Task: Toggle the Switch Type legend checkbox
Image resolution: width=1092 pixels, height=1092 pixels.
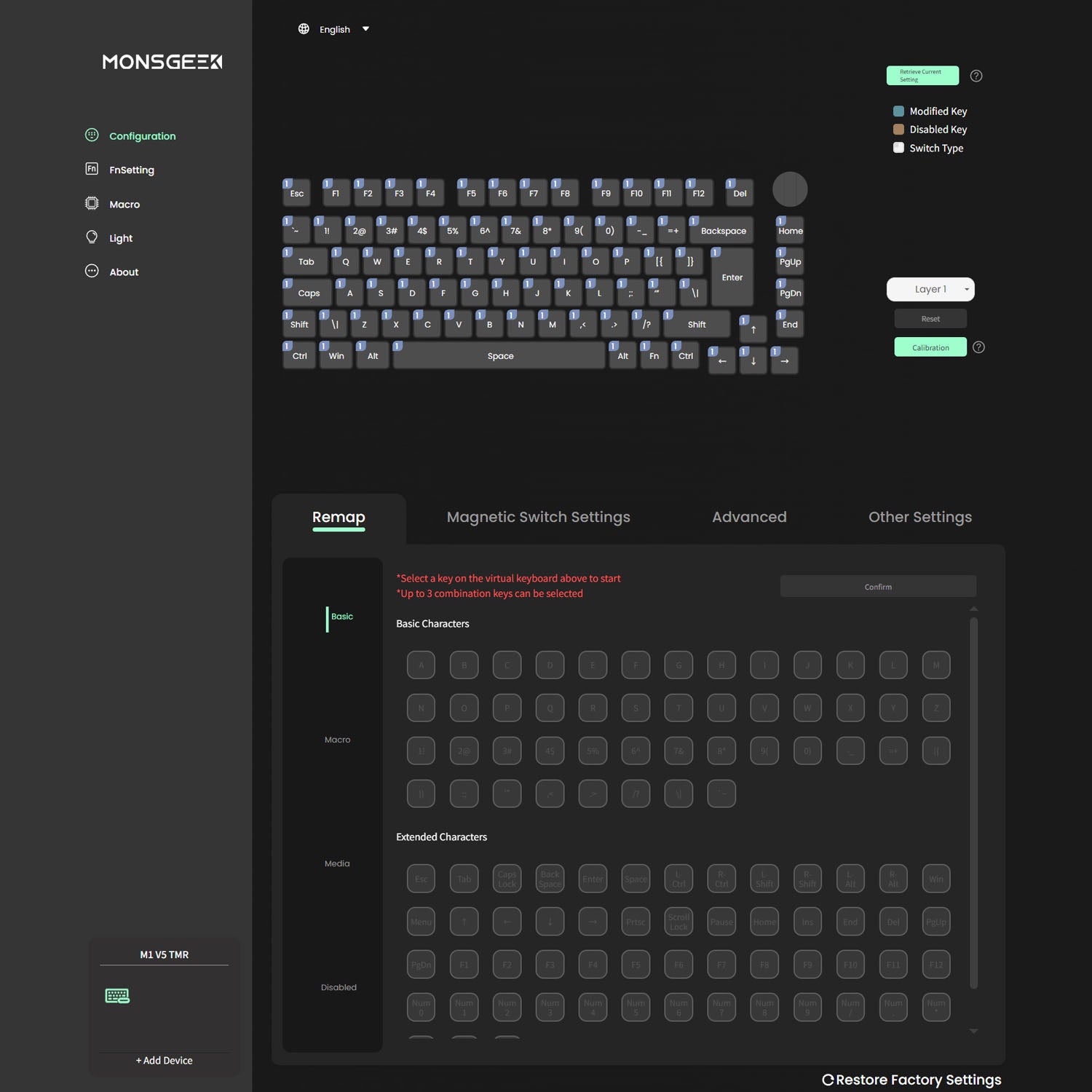Action: click(898, 148)
